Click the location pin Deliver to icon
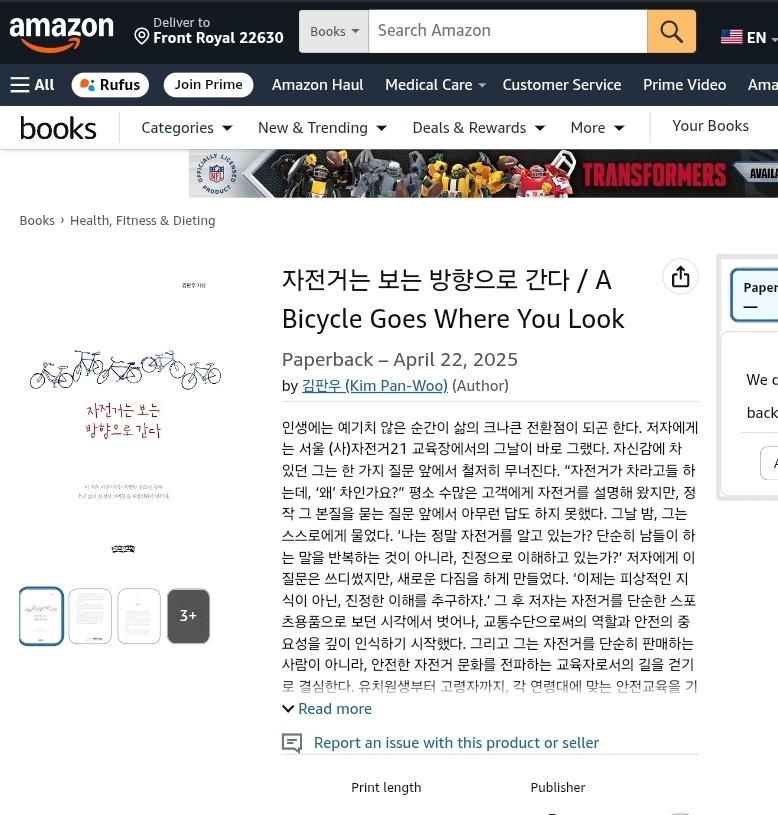This screenshot has width=778, height=815. [x=141, y=36]
